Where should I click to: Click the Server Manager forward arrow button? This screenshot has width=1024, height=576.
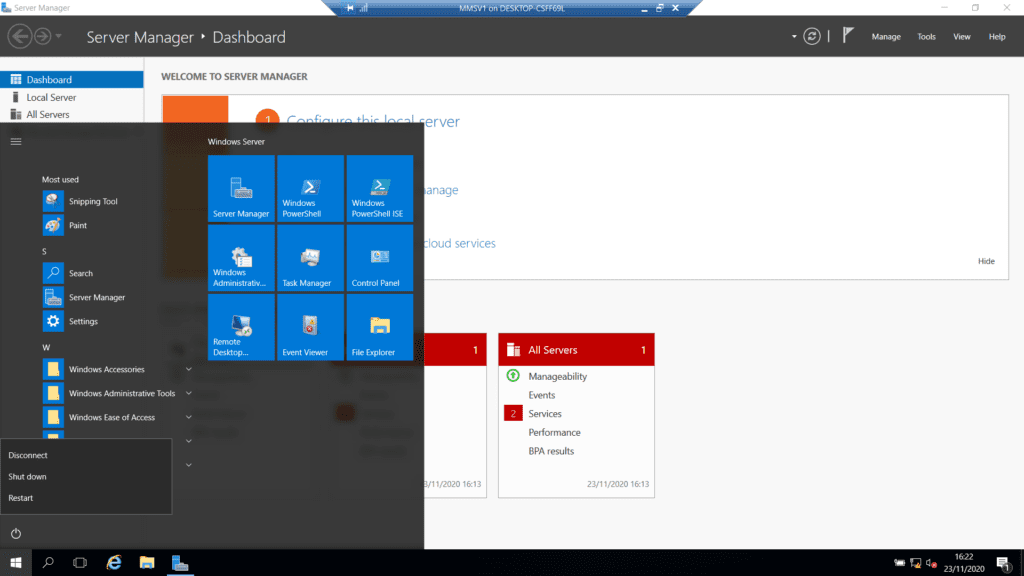pyautogui.click(x=42, y=37)
